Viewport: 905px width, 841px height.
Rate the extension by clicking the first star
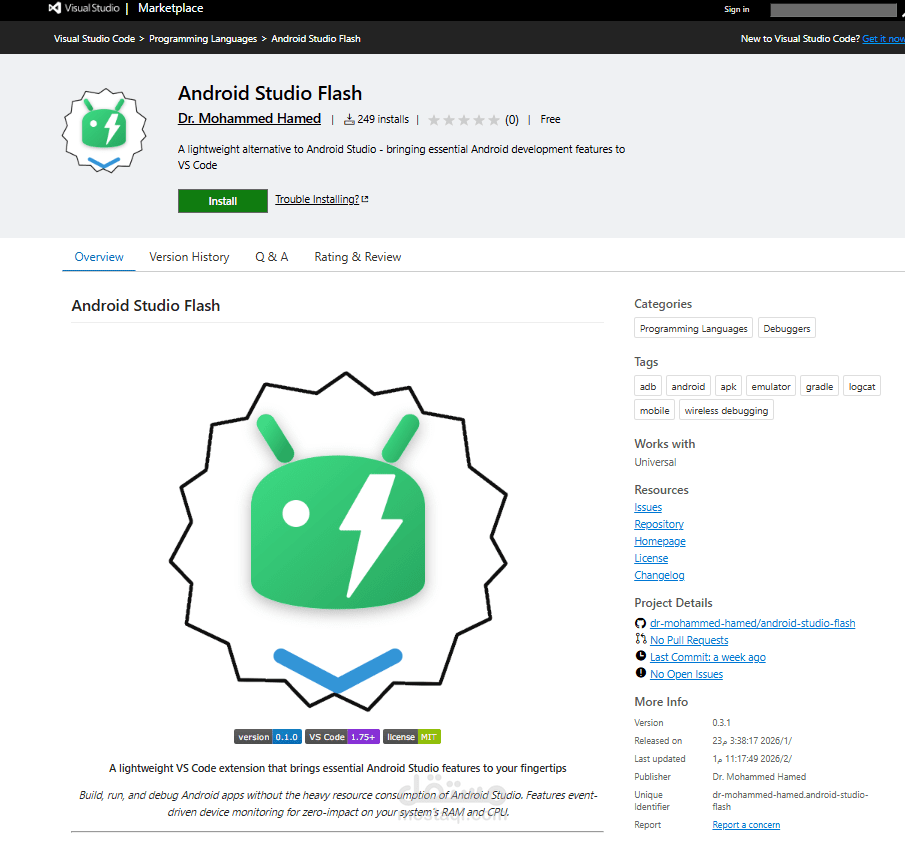(434, 119)
